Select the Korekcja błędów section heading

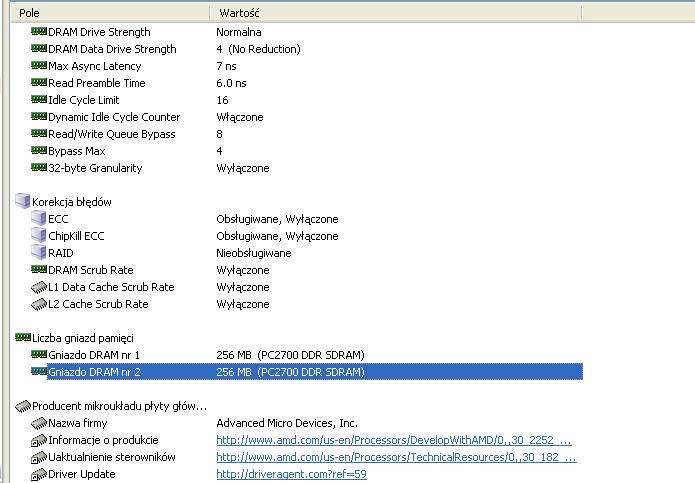[71, 202]
